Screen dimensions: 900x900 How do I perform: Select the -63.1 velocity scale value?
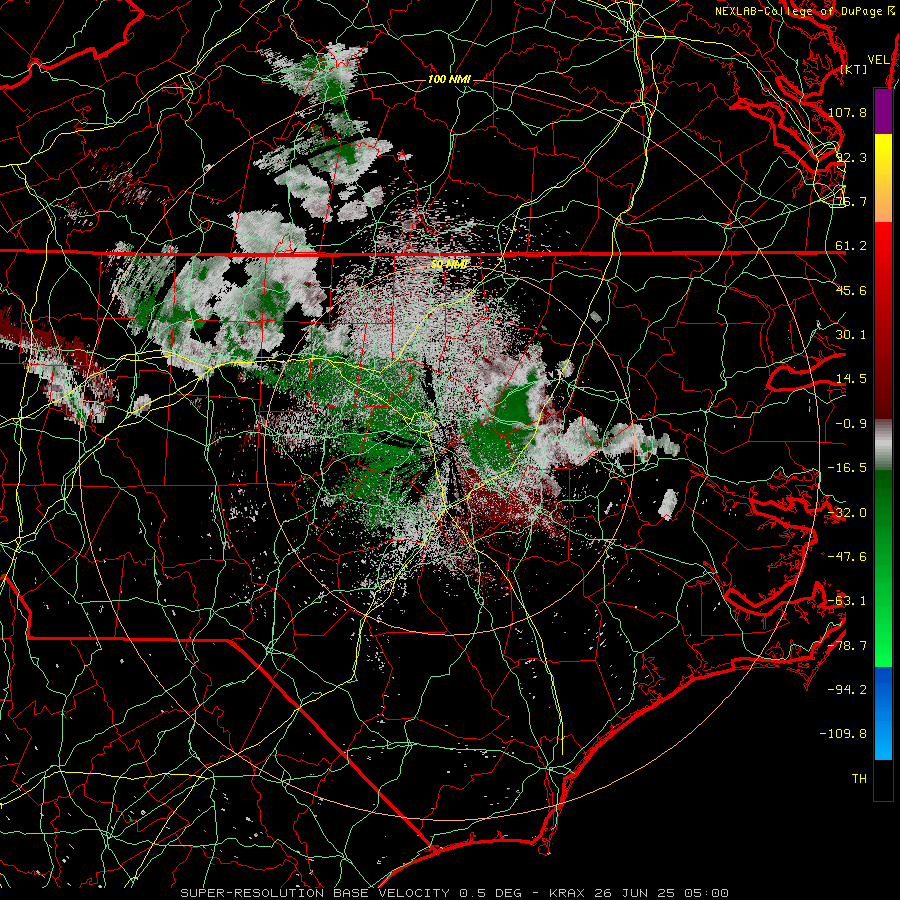point(848,601)
